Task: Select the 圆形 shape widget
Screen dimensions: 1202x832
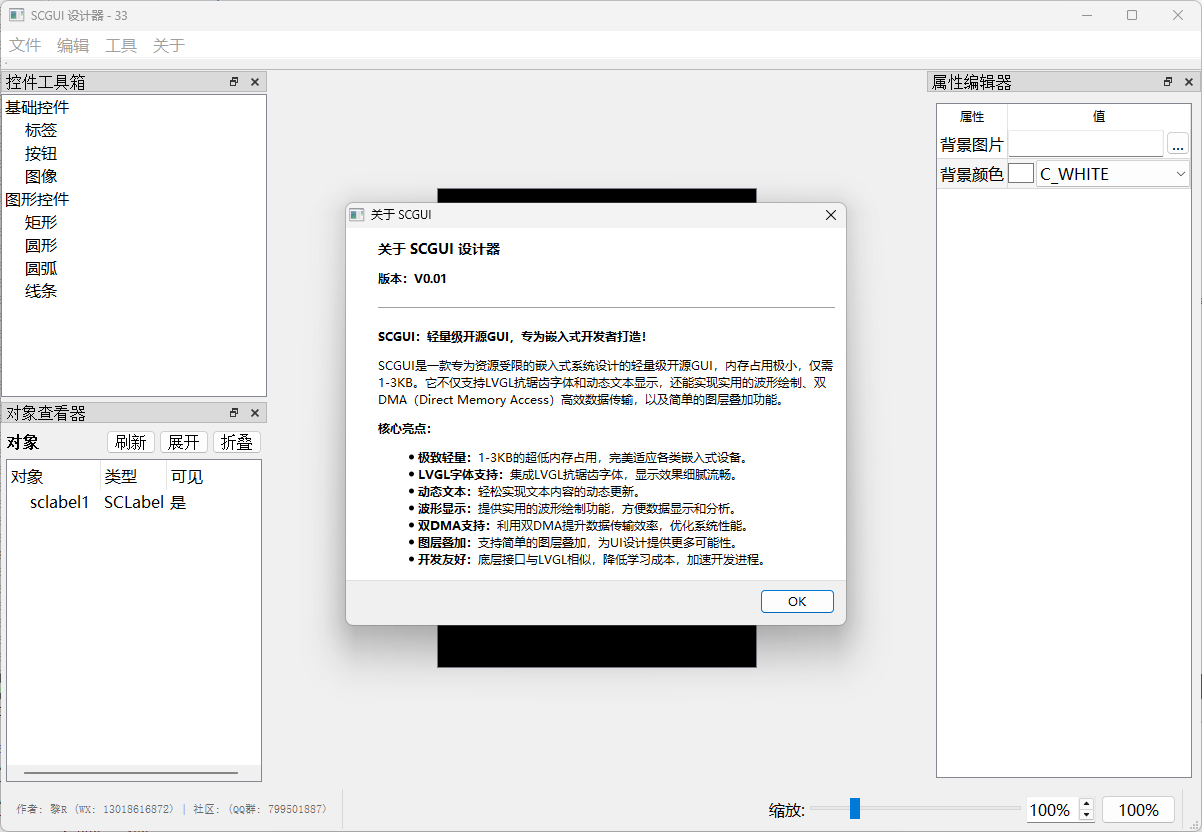Action: [x=41, y=245]
